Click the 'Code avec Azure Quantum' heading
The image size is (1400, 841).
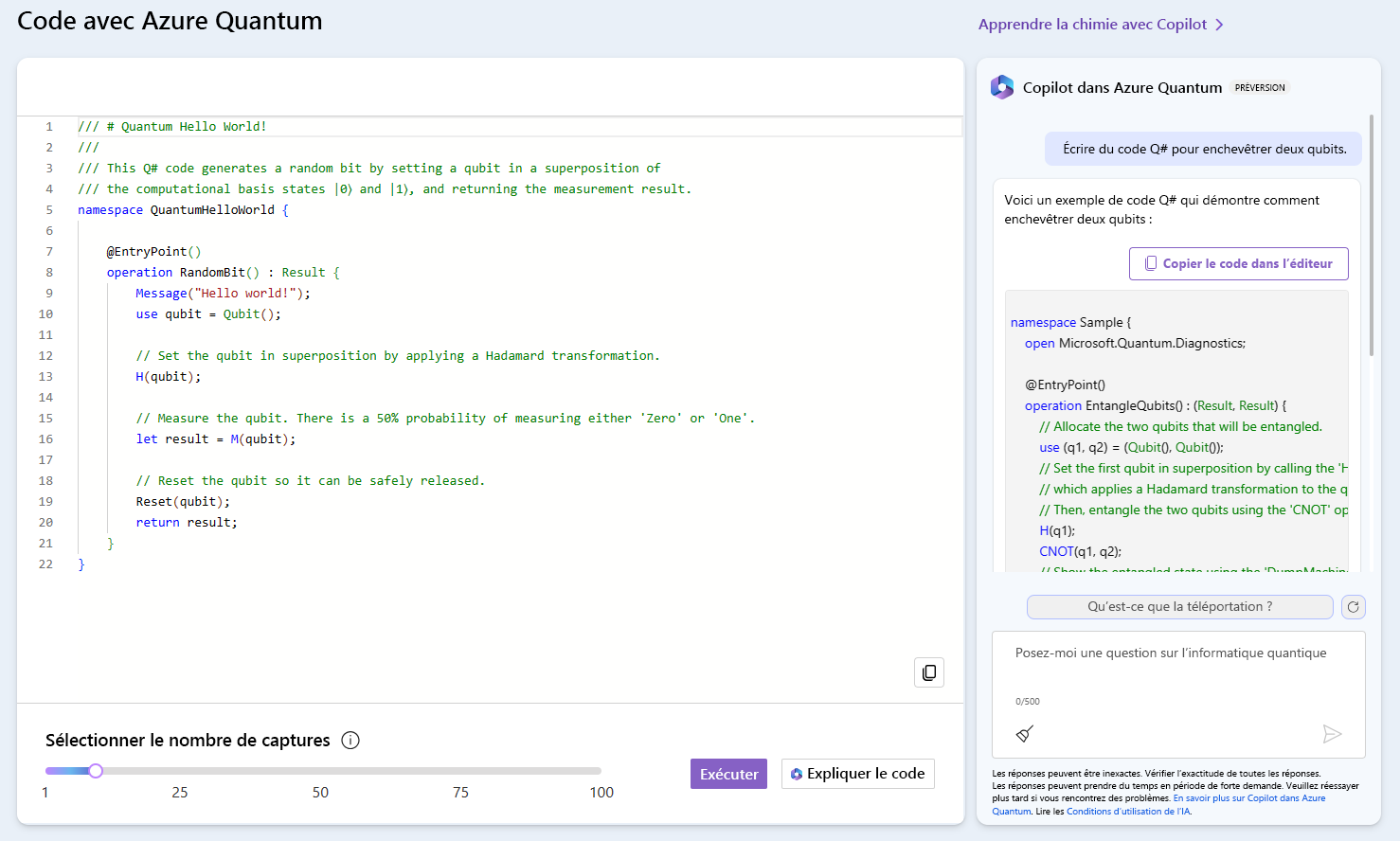[x=170, y=21]
